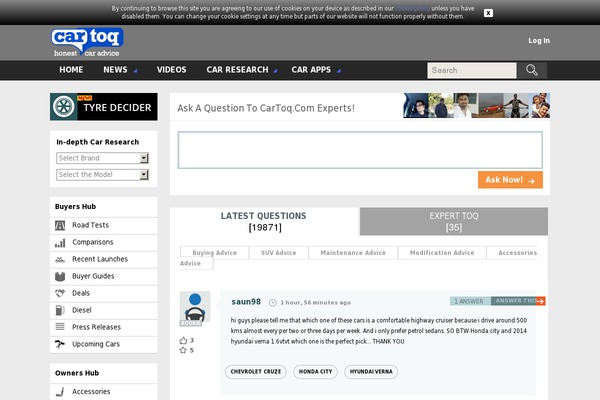Open the Tyre Decider banner
Image resolution: width=600 pixels, height=400 pixels.
coord(104,107)
